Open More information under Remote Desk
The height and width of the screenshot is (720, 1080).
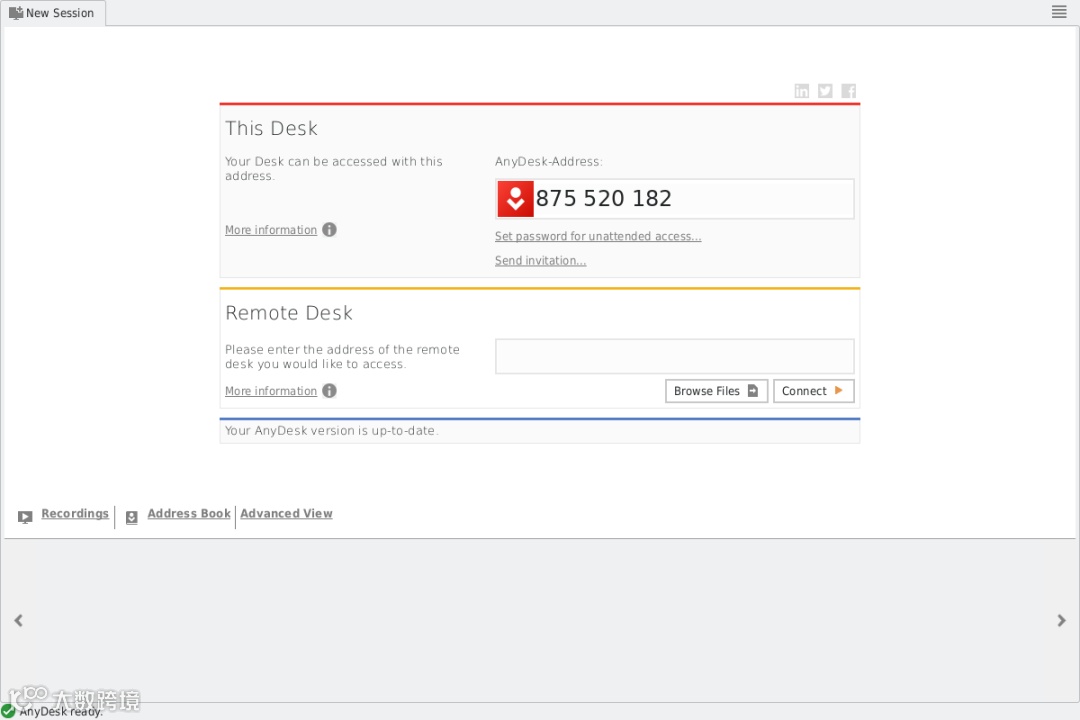(x=271, y=391)
